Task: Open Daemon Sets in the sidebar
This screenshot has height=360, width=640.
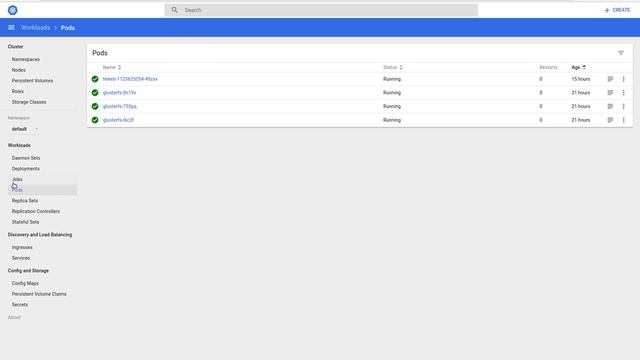Action: click(26, 158)
